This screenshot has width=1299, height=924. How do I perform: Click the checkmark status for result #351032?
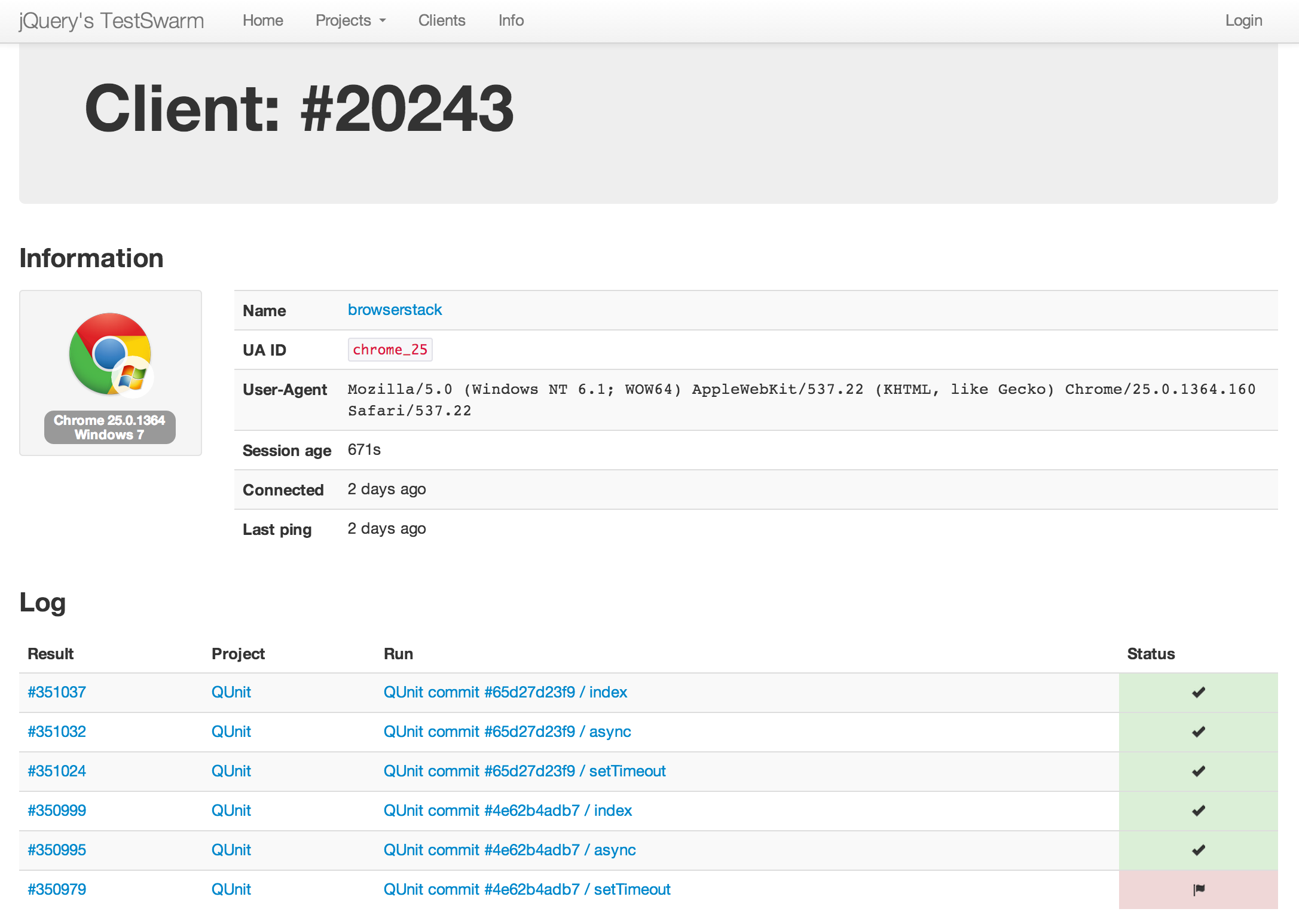tap(1198, 732)
